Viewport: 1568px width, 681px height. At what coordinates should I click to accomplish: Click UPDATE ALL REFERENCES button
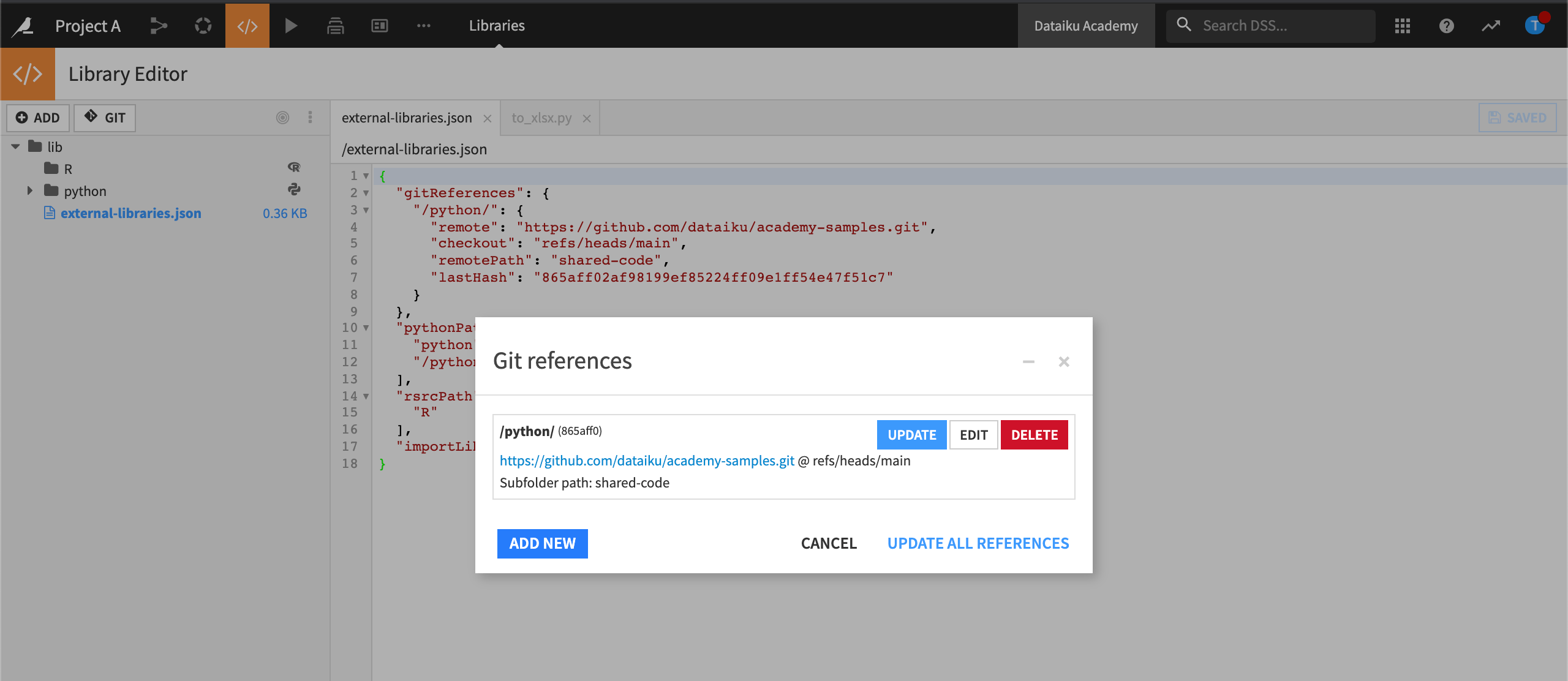pyautogui.click(x=977, y=543)
